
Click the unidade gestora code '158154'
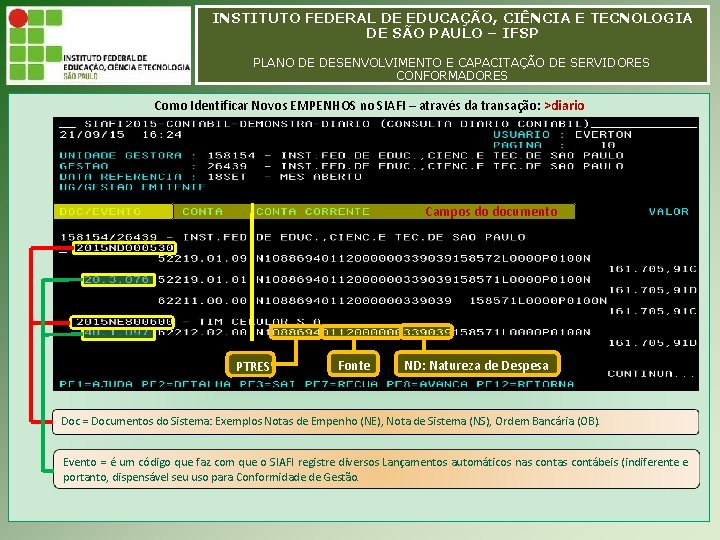pos(231,156)
